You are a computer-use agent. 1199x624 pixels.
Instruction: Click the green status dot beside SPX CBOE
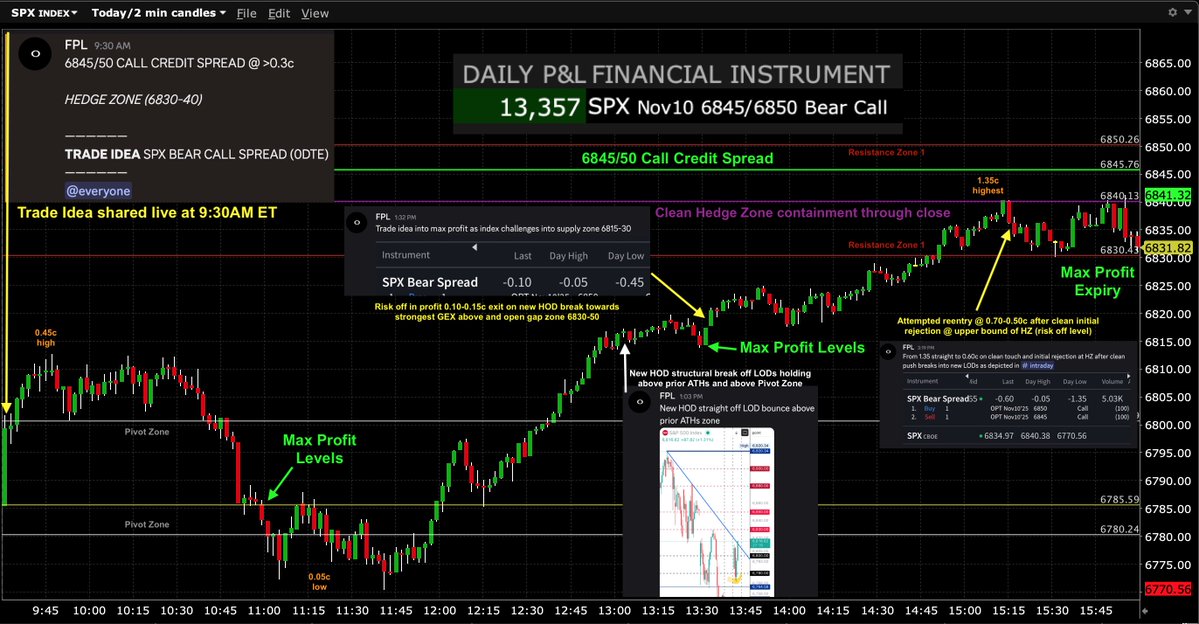[980, 436]
